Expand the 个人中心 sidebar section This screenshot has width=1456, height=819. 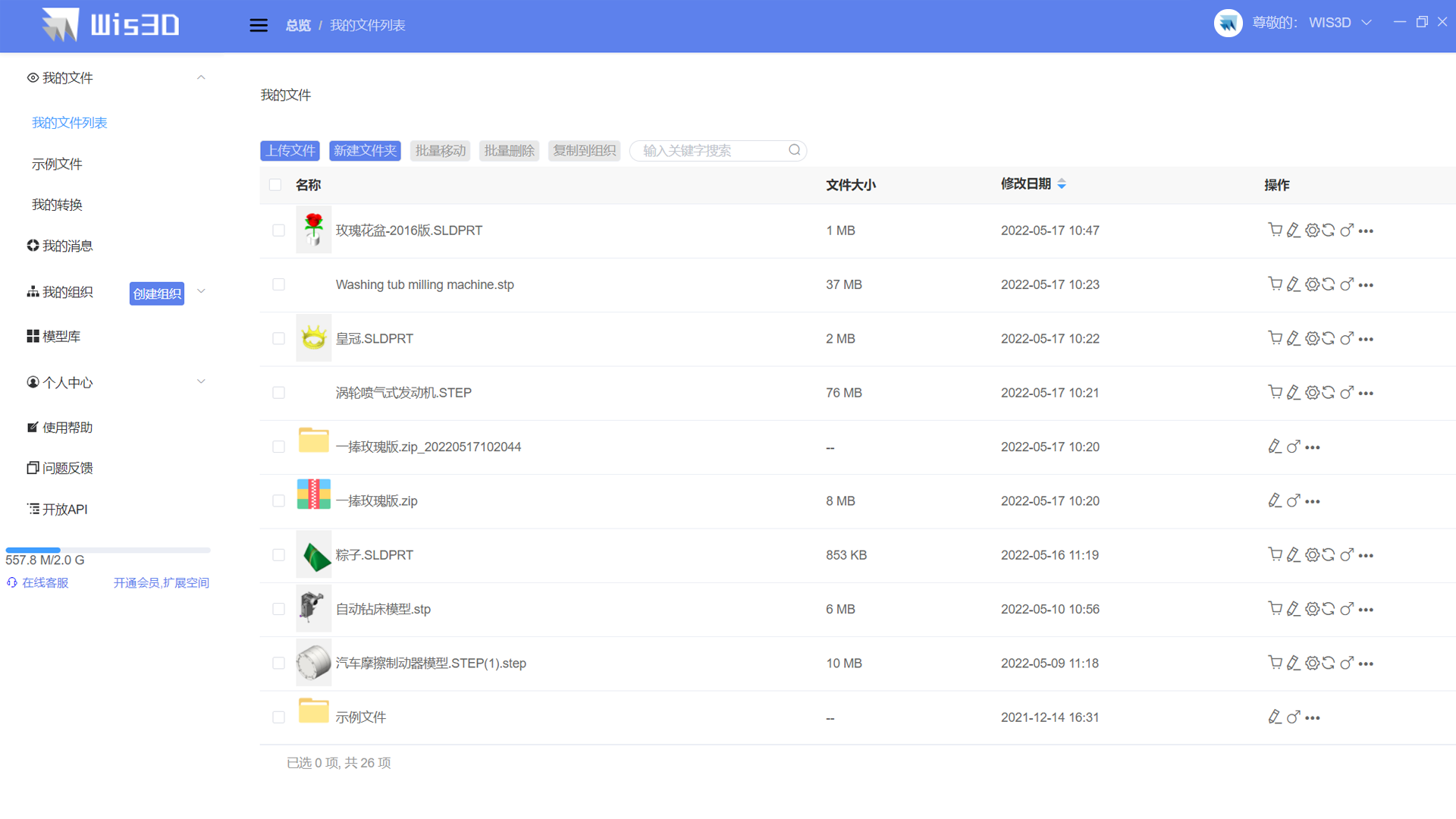(201, 381)
